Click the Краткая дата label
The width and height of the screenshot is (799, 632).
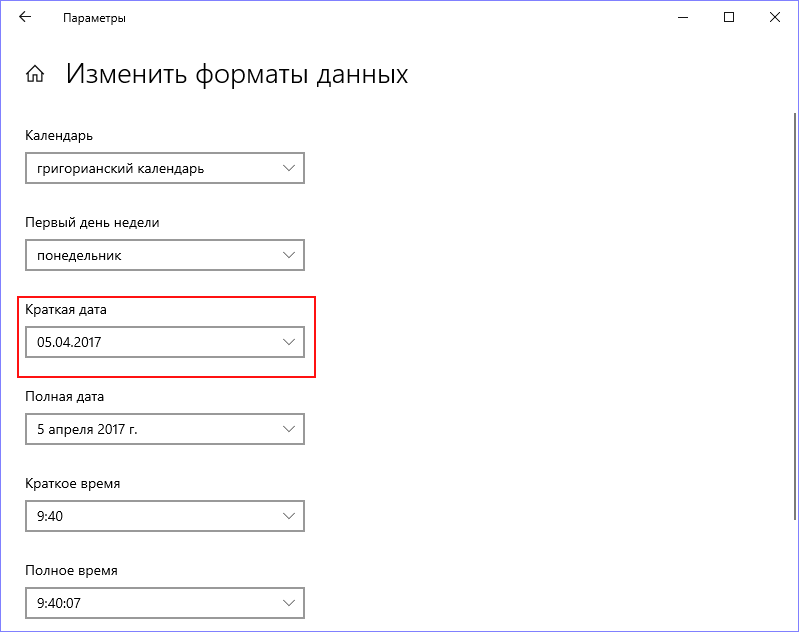click(x=66, y=309)
